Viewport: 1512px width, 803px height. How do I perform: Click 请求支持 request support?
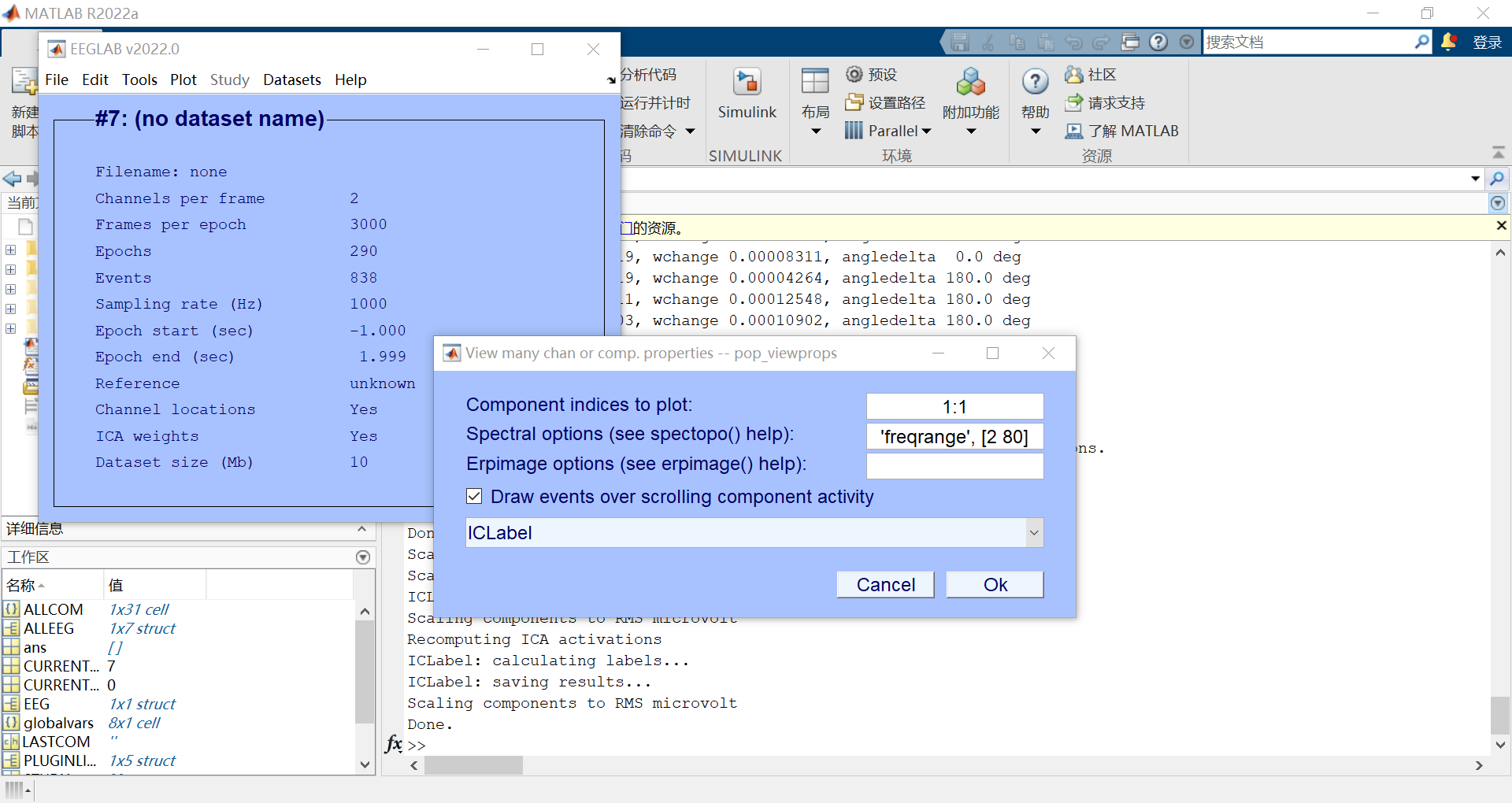[1105, 102]
